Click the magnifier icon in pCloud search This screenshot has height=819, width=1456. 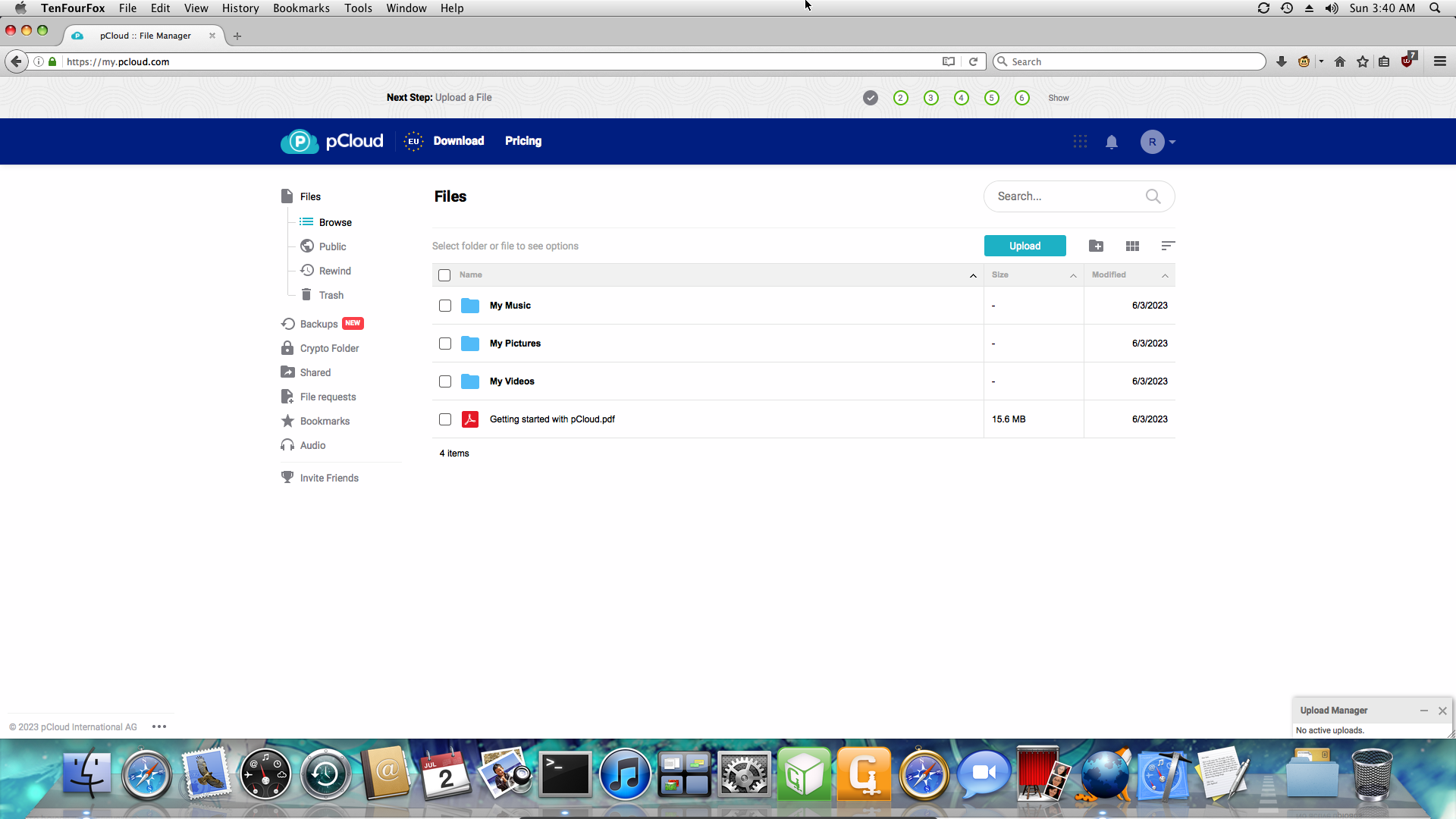[x=1153, y=196]
